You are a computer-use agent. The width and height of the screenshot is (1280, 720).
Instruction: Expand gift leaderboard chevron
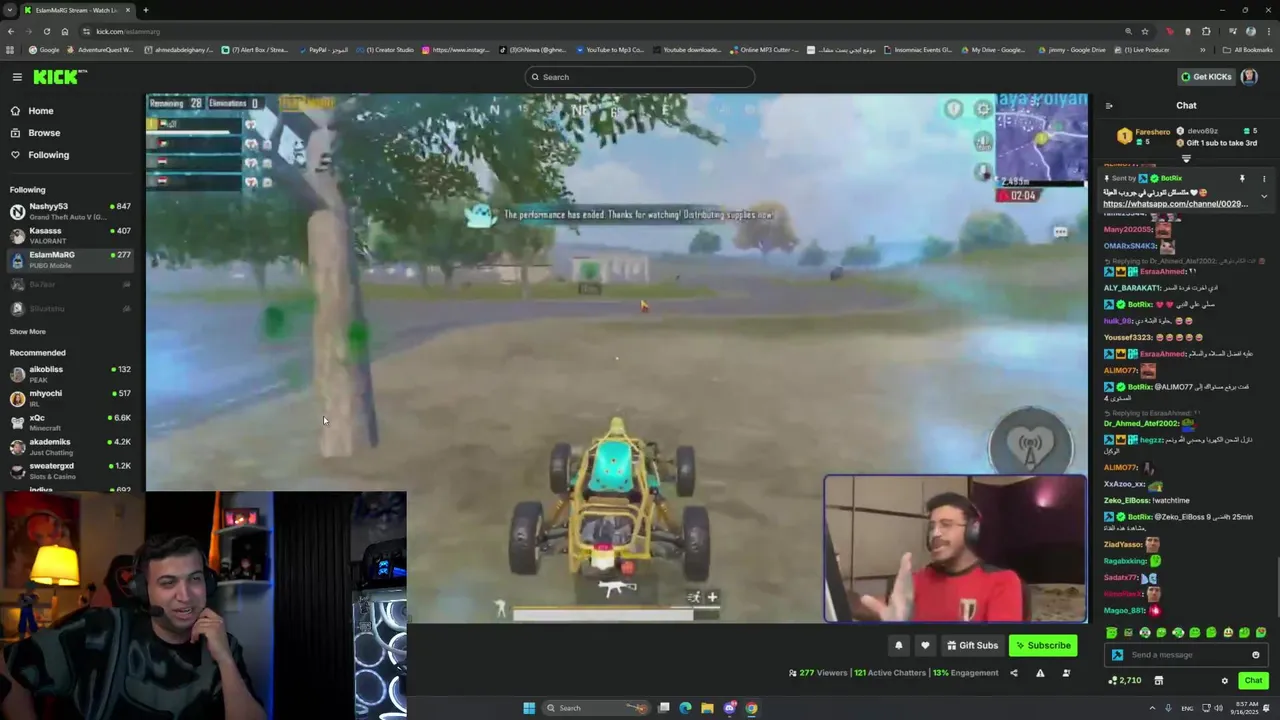coord(1187,158)
